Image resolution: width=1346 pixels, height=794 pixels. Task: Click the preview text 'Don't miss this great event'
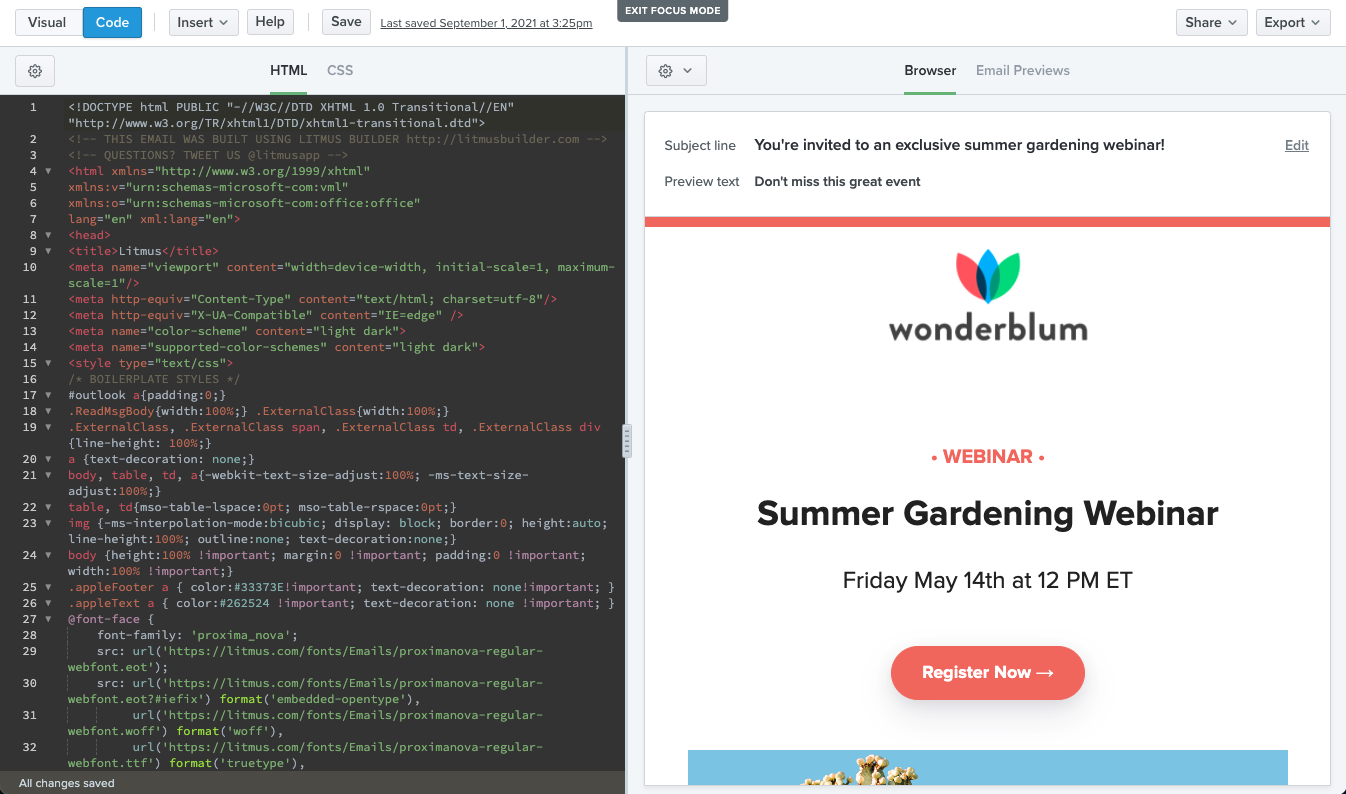pyautogui.click(x=837, y=181)
